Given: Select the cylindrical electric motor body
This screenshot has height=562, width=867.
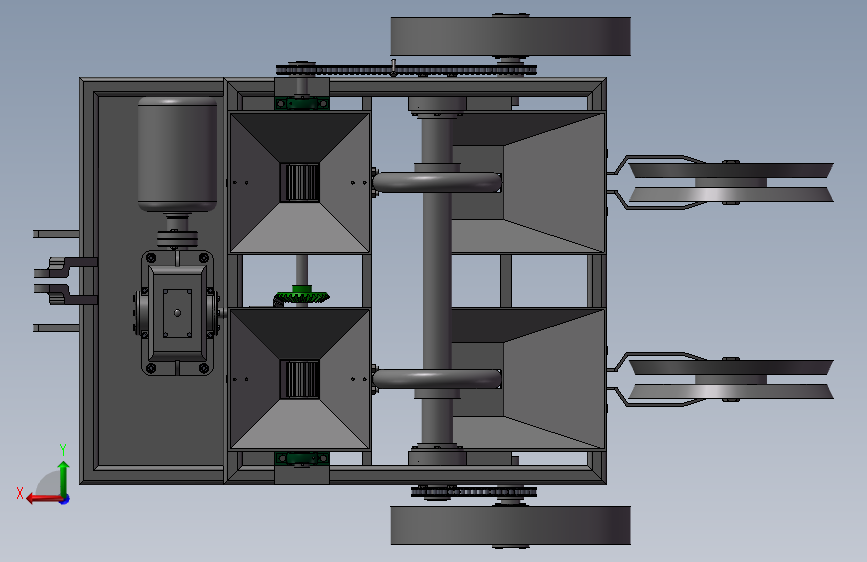Looking at the screenshot, I should click(x=177, y=154).
